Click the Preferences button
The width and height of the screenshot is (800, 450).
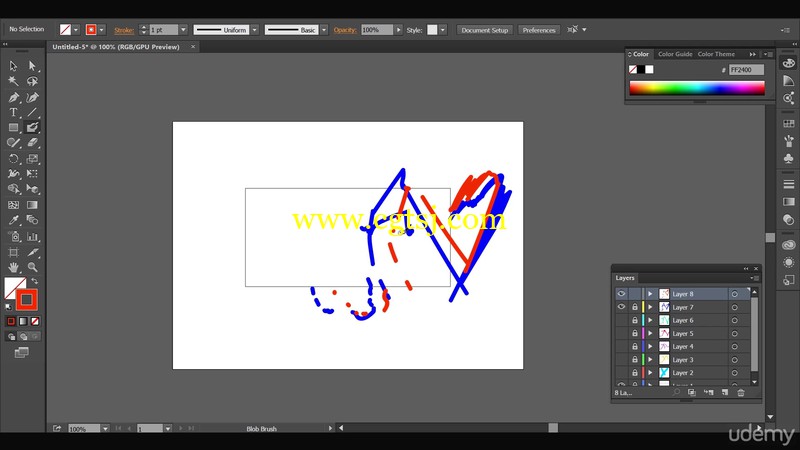tap(539, 30)
